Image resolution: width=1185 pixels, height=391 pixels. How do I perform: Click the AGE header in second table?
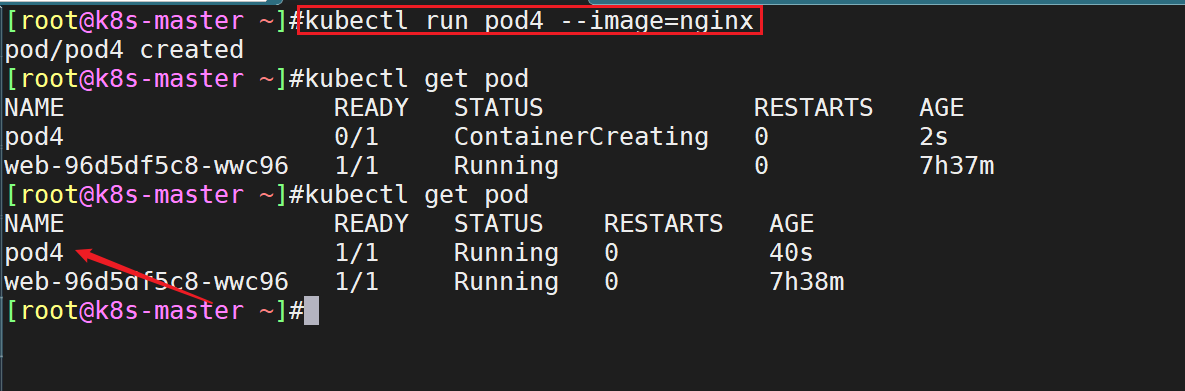(791, 224)
